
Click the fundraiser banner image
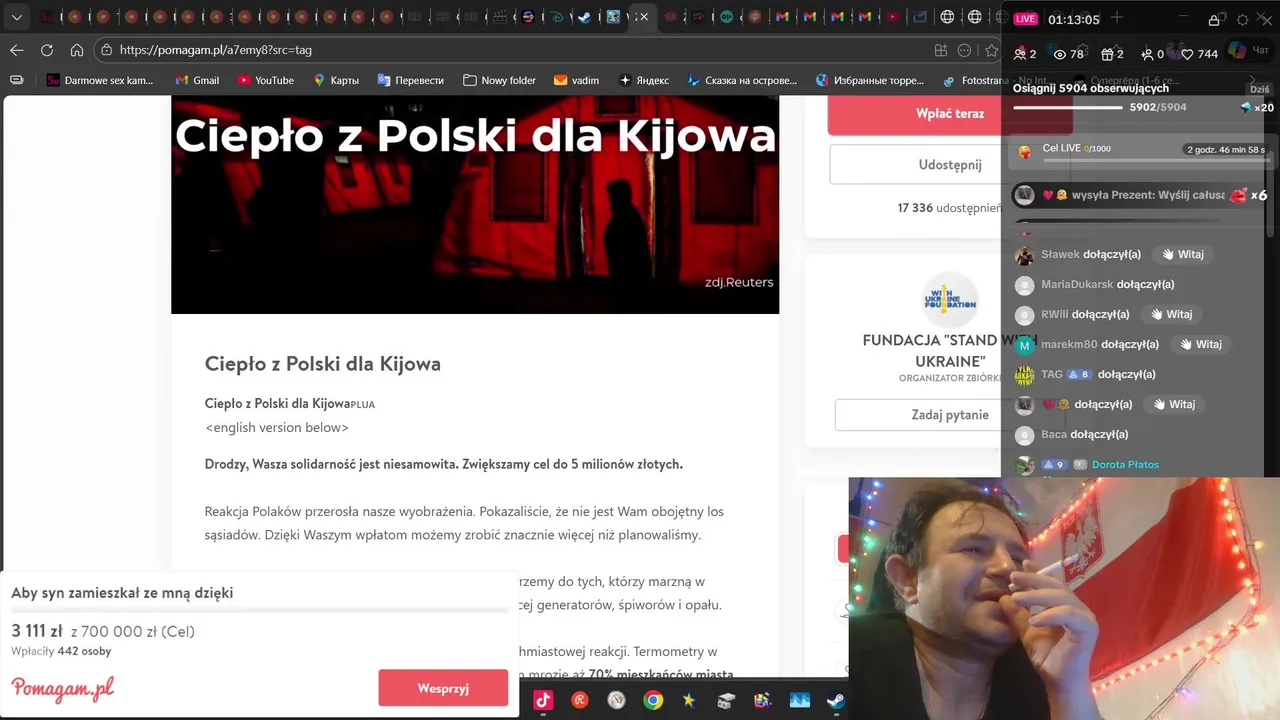tap(475, 205)
